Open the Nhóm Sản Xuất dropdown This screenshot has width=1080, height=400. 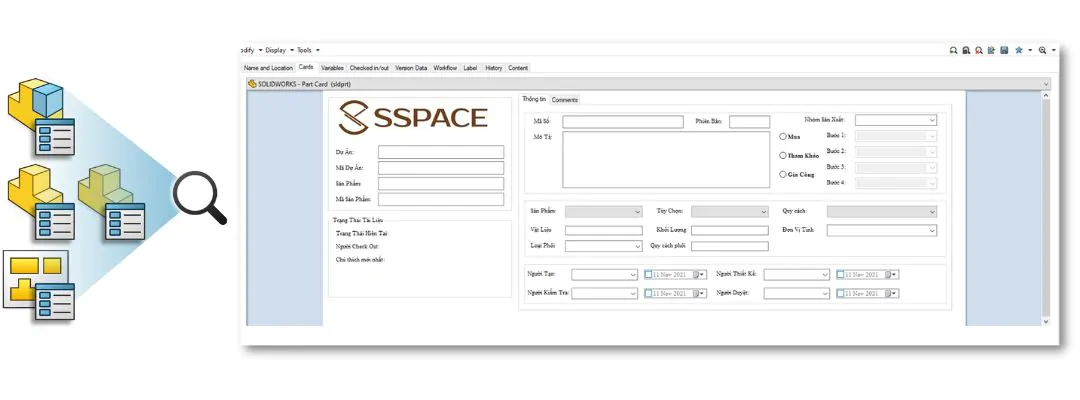click(x=896, y=120)
